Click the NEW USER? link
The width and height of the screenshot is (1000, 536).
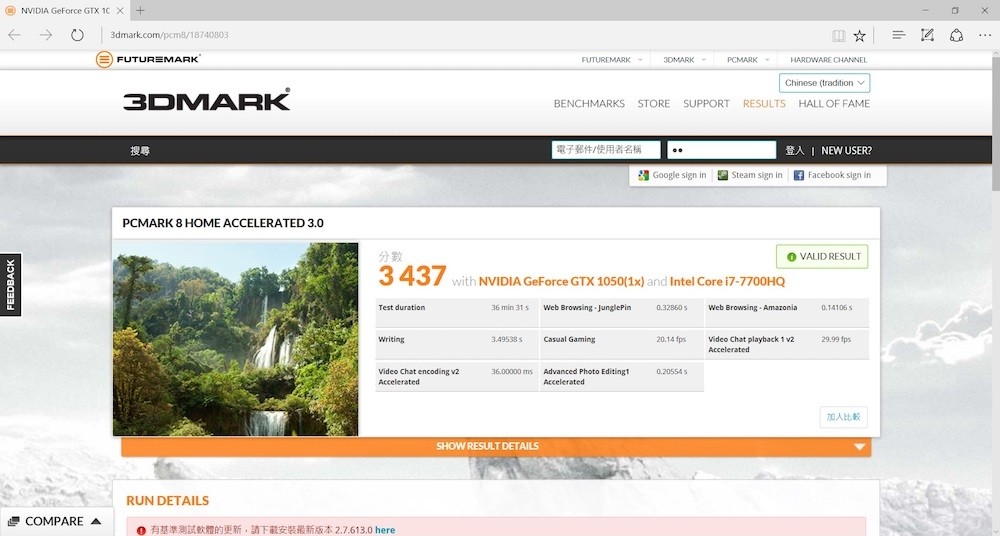(x=846, y=151)
